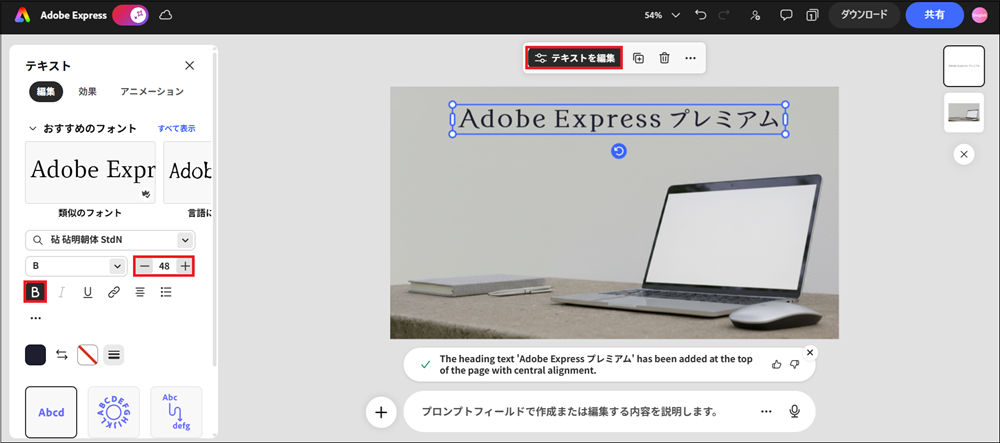Close the page thumbnails strip
Viewport: 1000px width, 443px height.
click(964, 154)
